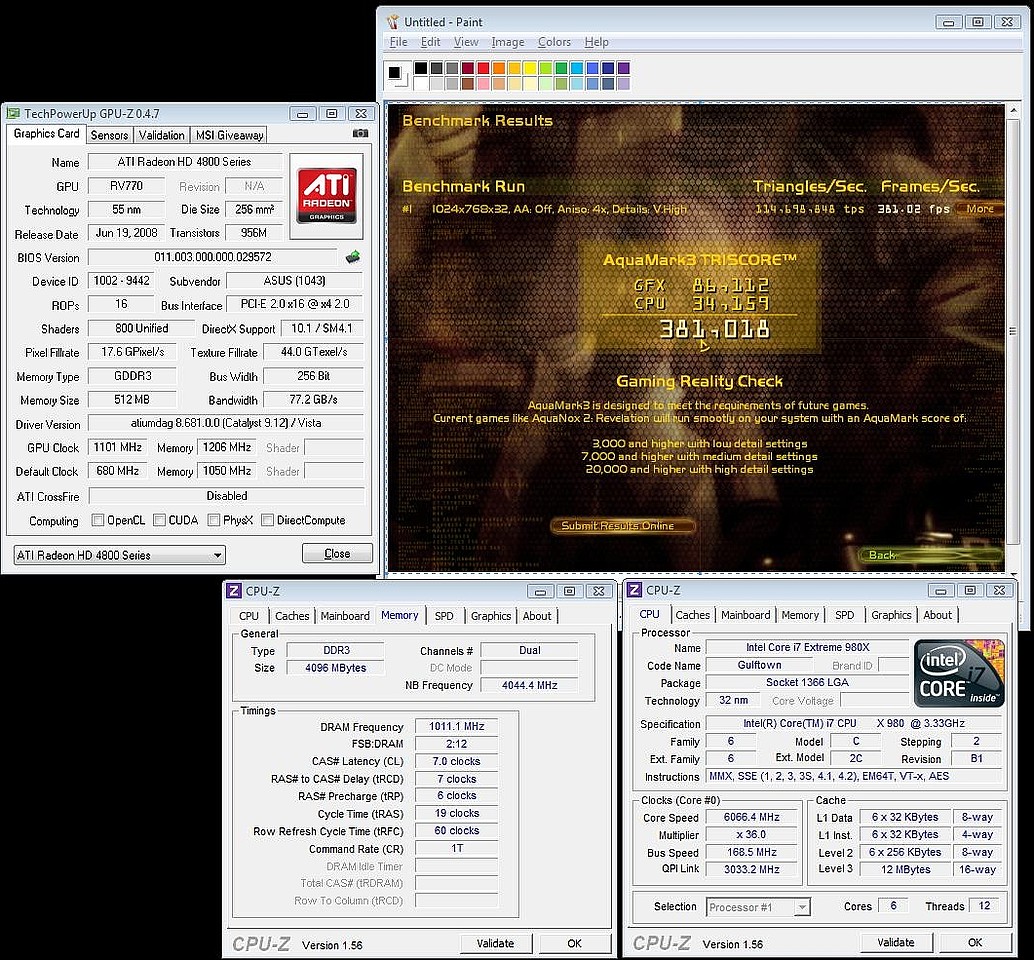Click the Intel Core i7 logo
The image size is (1034, 960).
(x=959, y=674)
